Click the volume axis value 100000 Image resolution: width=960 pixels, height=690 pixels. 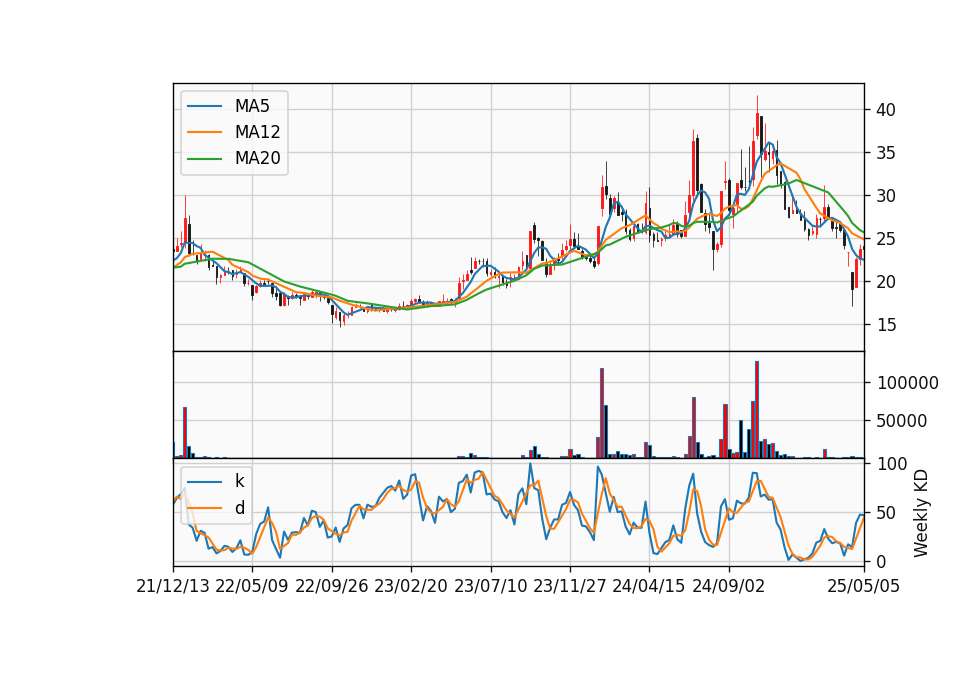tap(908, 383)
